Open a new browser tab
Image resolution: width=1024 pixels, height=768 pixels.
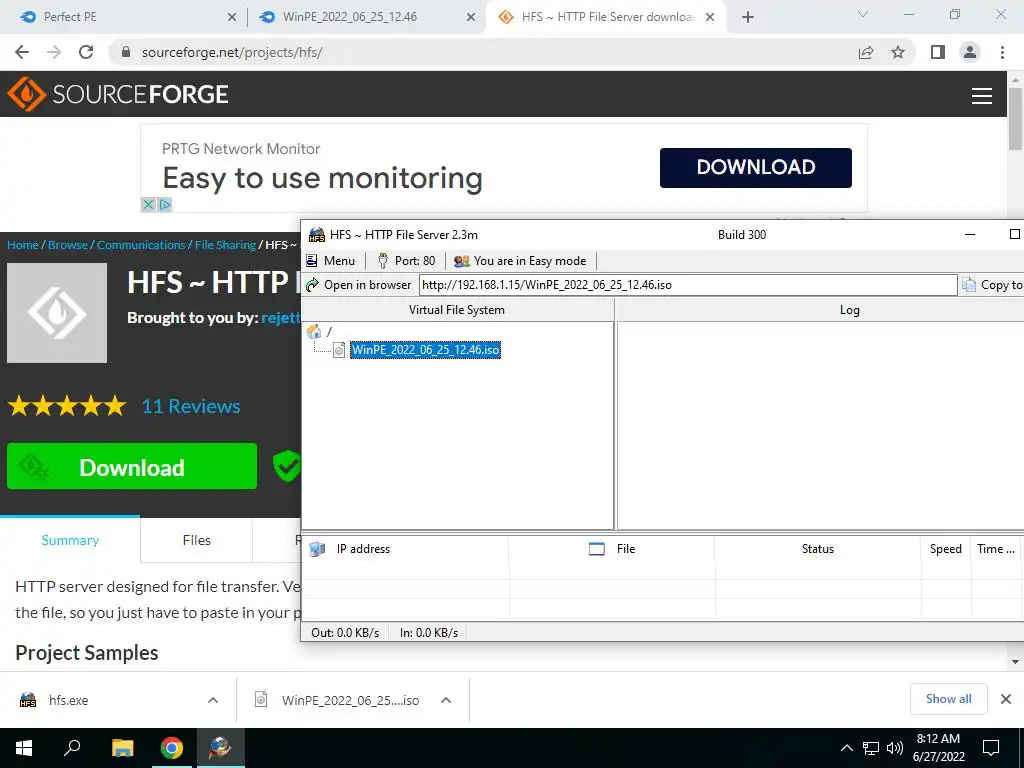(x=748, y=18)
